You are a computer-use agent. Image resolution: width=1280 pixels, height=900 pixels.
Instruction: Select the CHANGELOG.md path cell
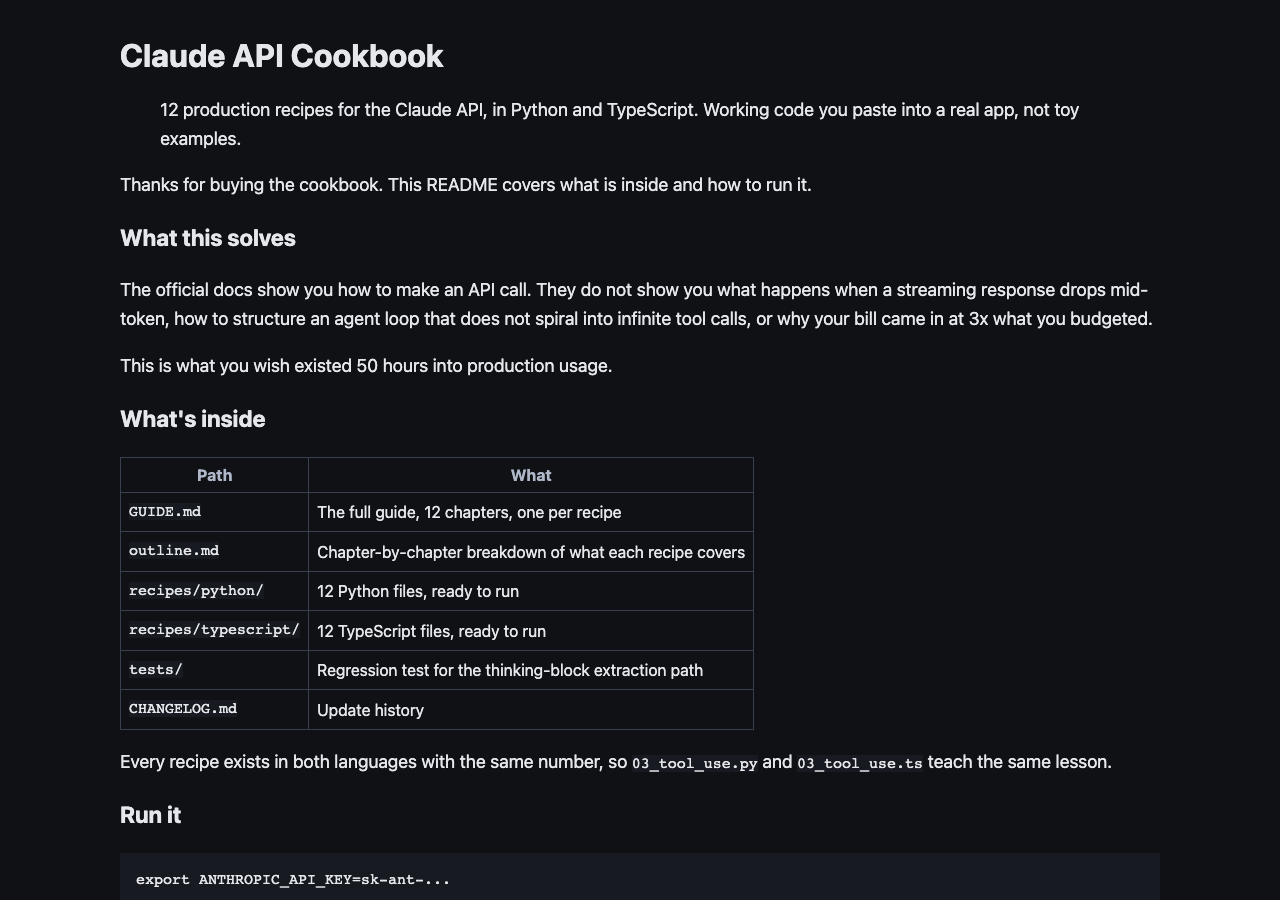(214, 709)
